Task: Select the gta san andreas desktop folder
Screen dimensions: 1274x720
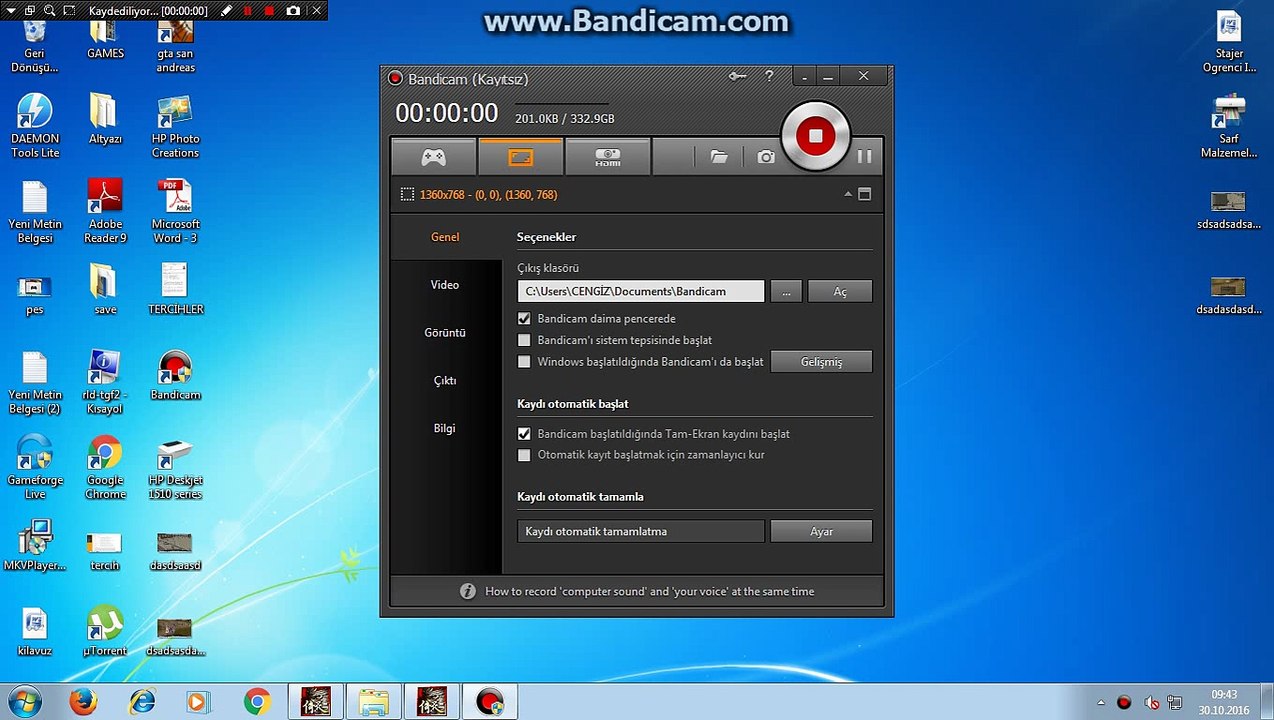Action: pos(176,47)
